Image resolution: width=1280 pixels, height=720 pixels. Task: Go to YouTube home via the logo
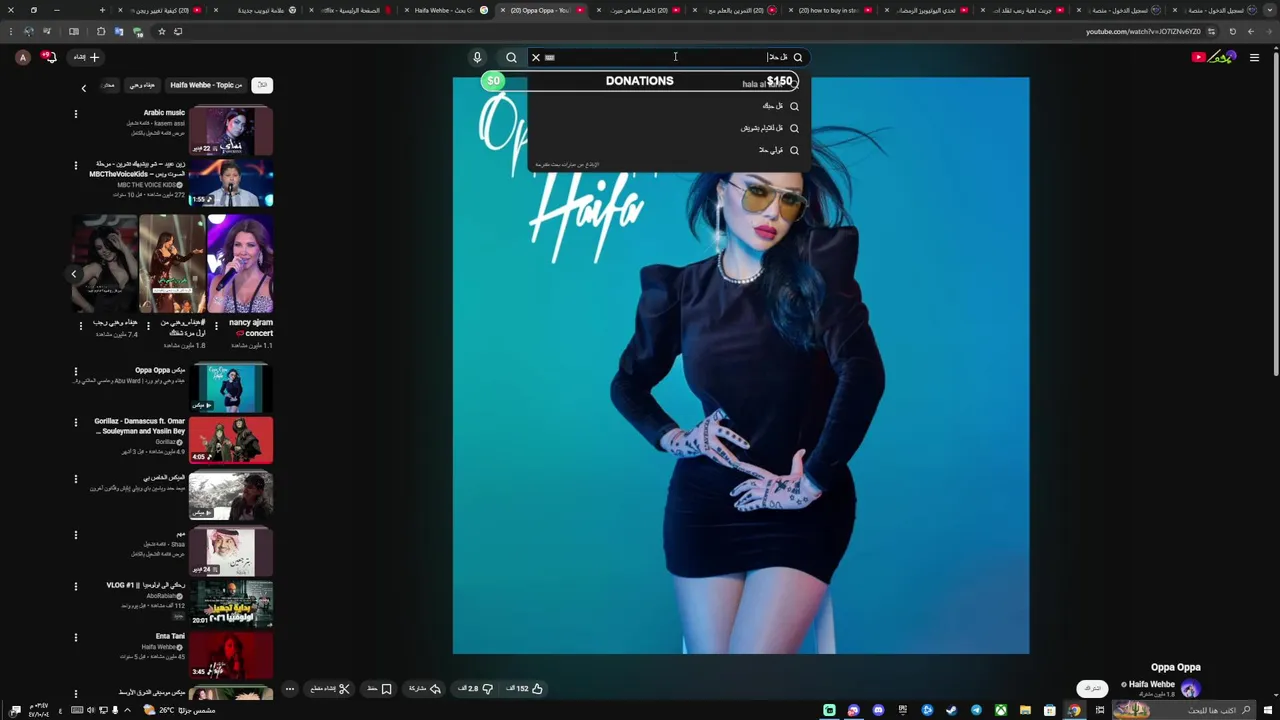tap(1214, 57)
